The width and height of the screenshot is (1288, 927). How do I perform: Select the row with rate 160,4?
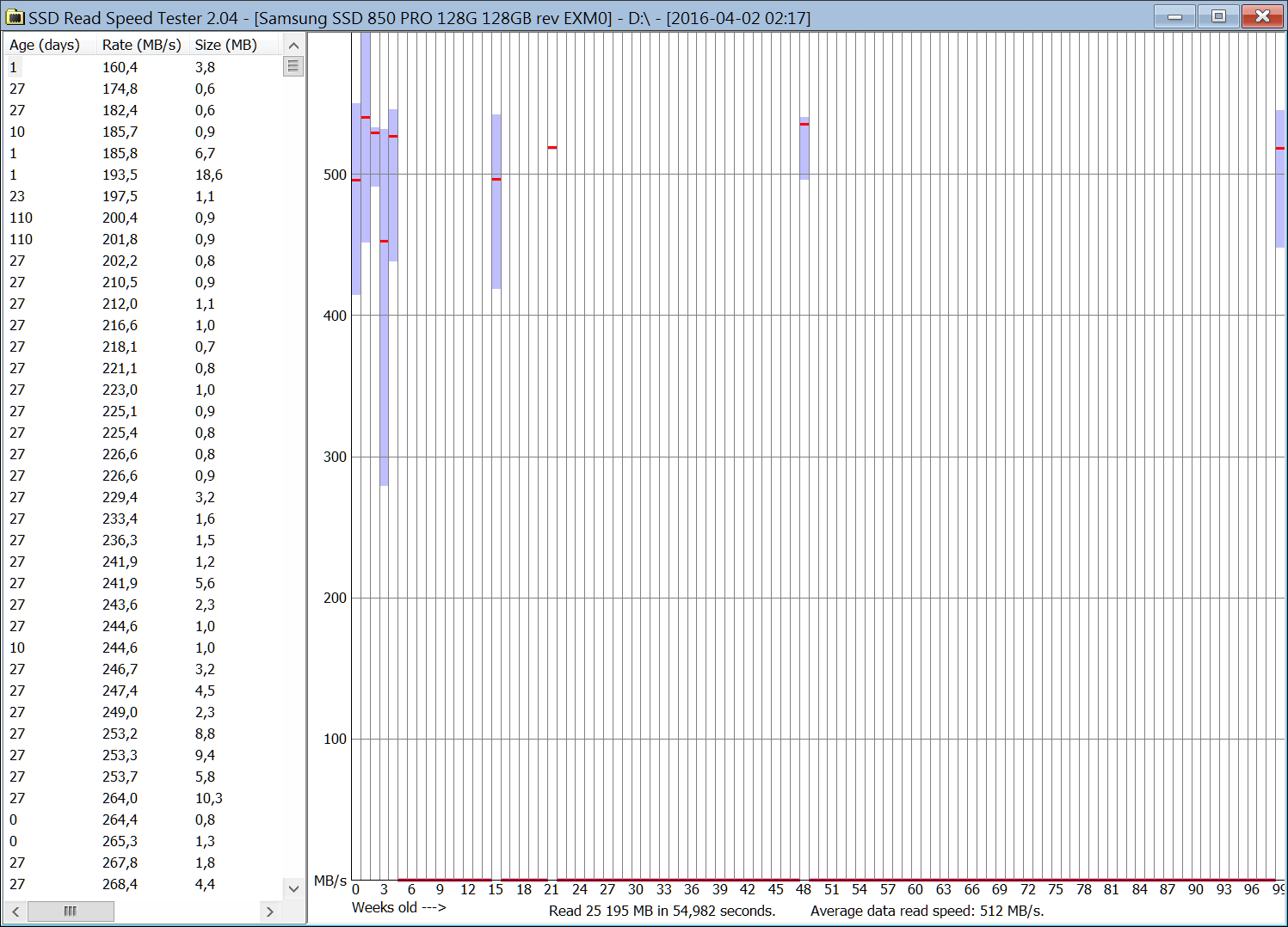click(x=144, y=67)
